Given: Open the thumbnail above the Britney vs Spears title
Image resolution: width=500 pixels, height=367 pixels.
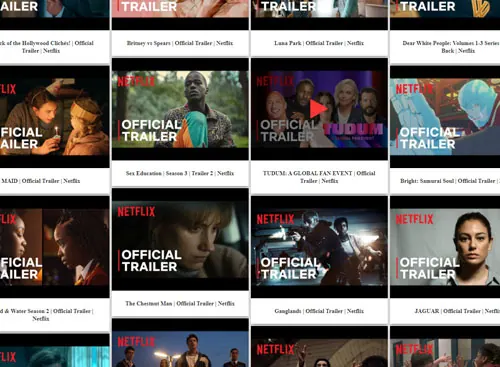Looking at the screenshot, I should (x=180, y=15).
